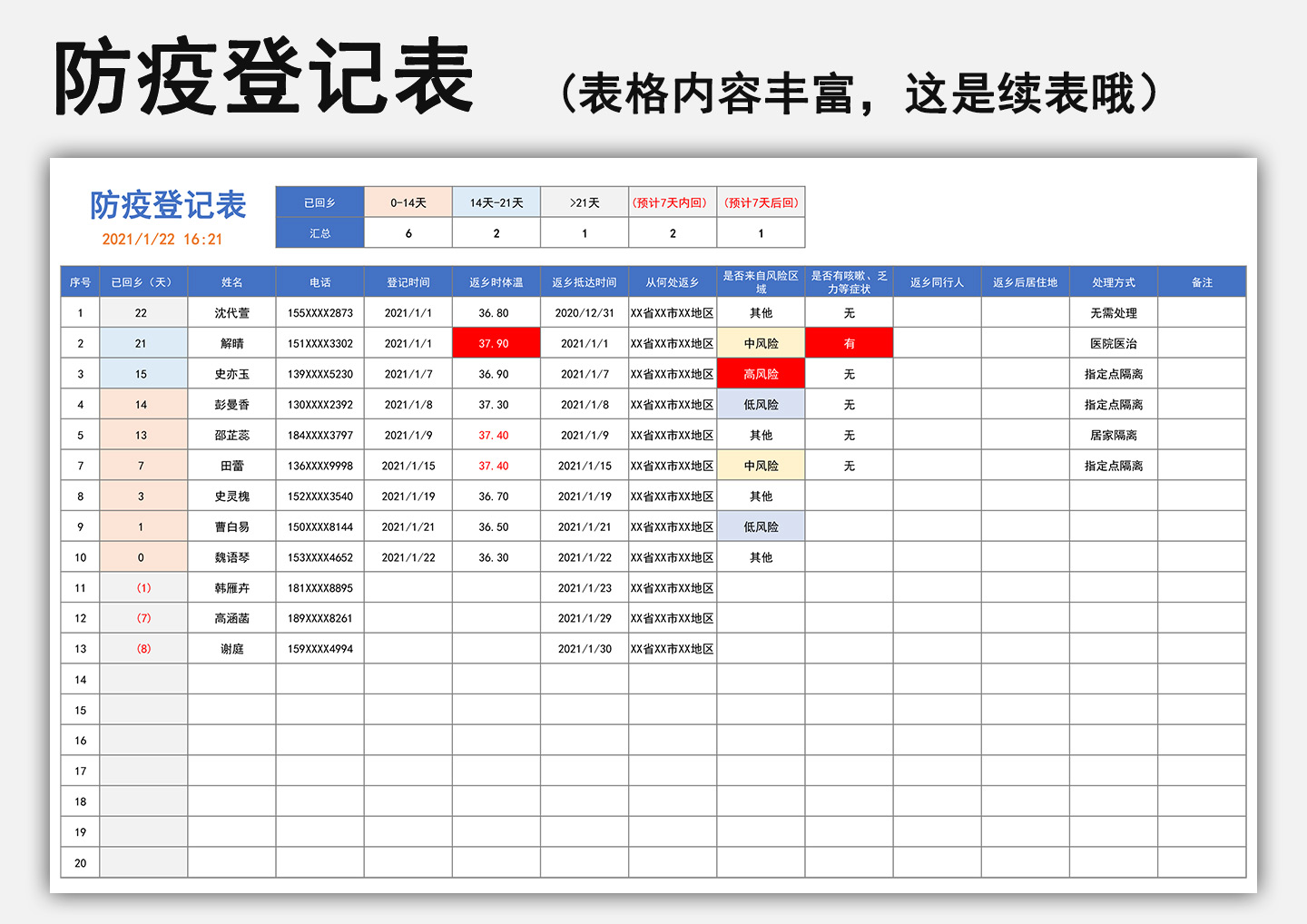Select the 无需处理 handling cell
This screenshot has height=924, width=1307.
1114,313
